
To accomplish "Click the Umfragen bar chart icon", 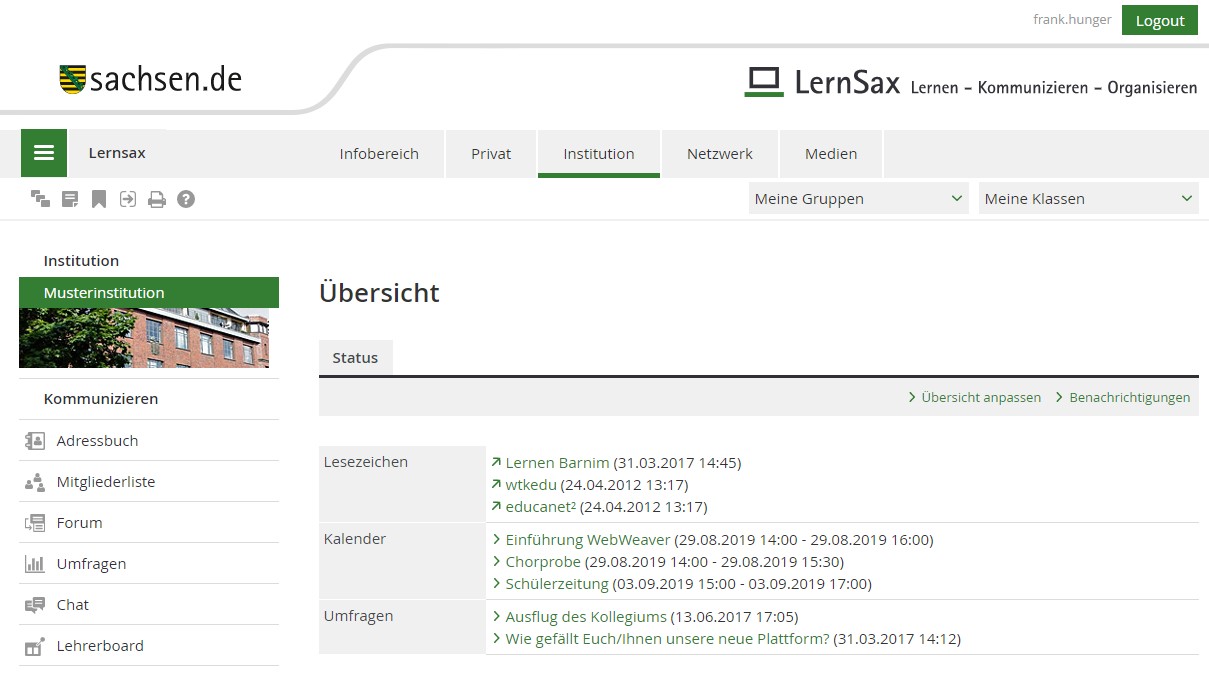I will click(35, 564).
